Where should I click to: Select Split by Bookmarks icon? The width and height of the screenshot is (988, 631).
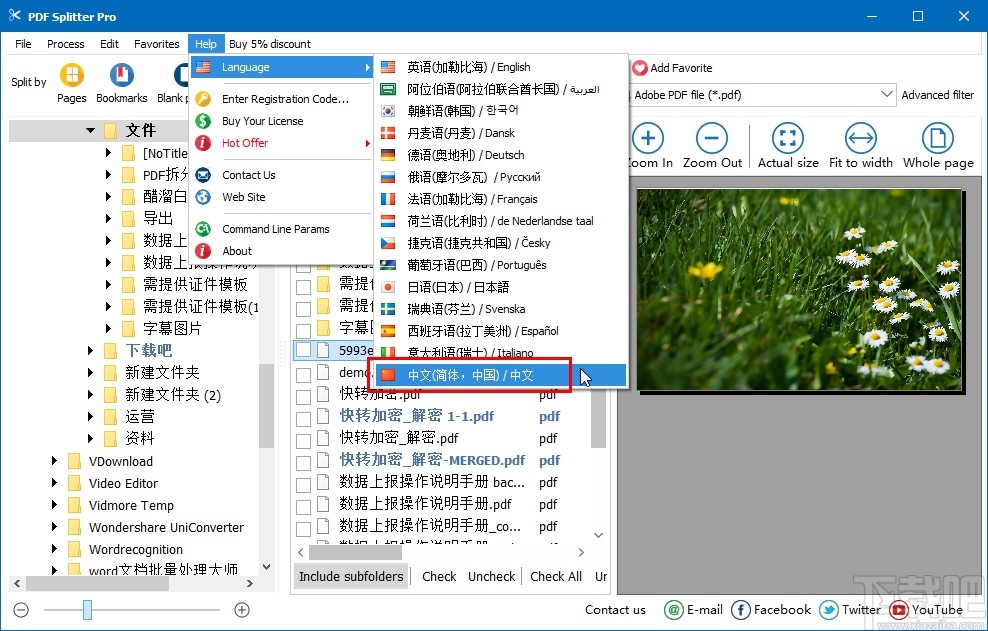click(x=122, y=75)
